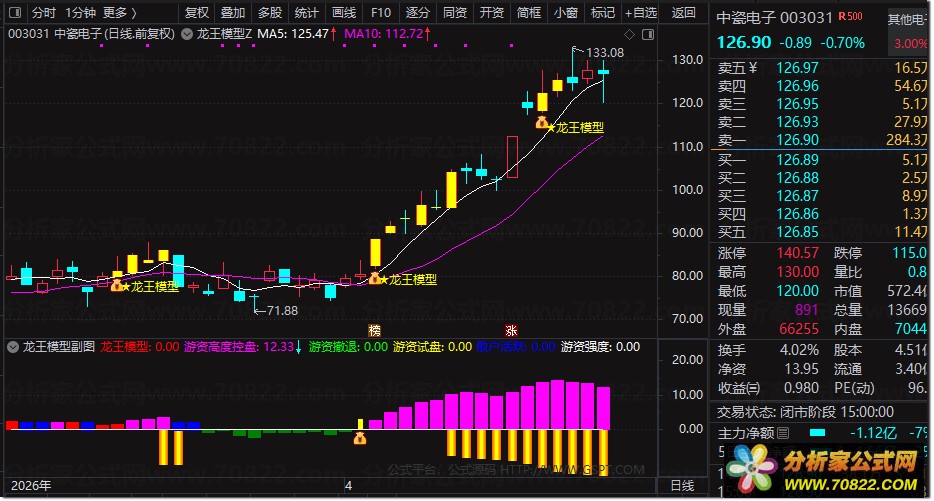Click the 返回 button
The height and width of the screenshot is (501, 934).
click(x=683, y=13)
